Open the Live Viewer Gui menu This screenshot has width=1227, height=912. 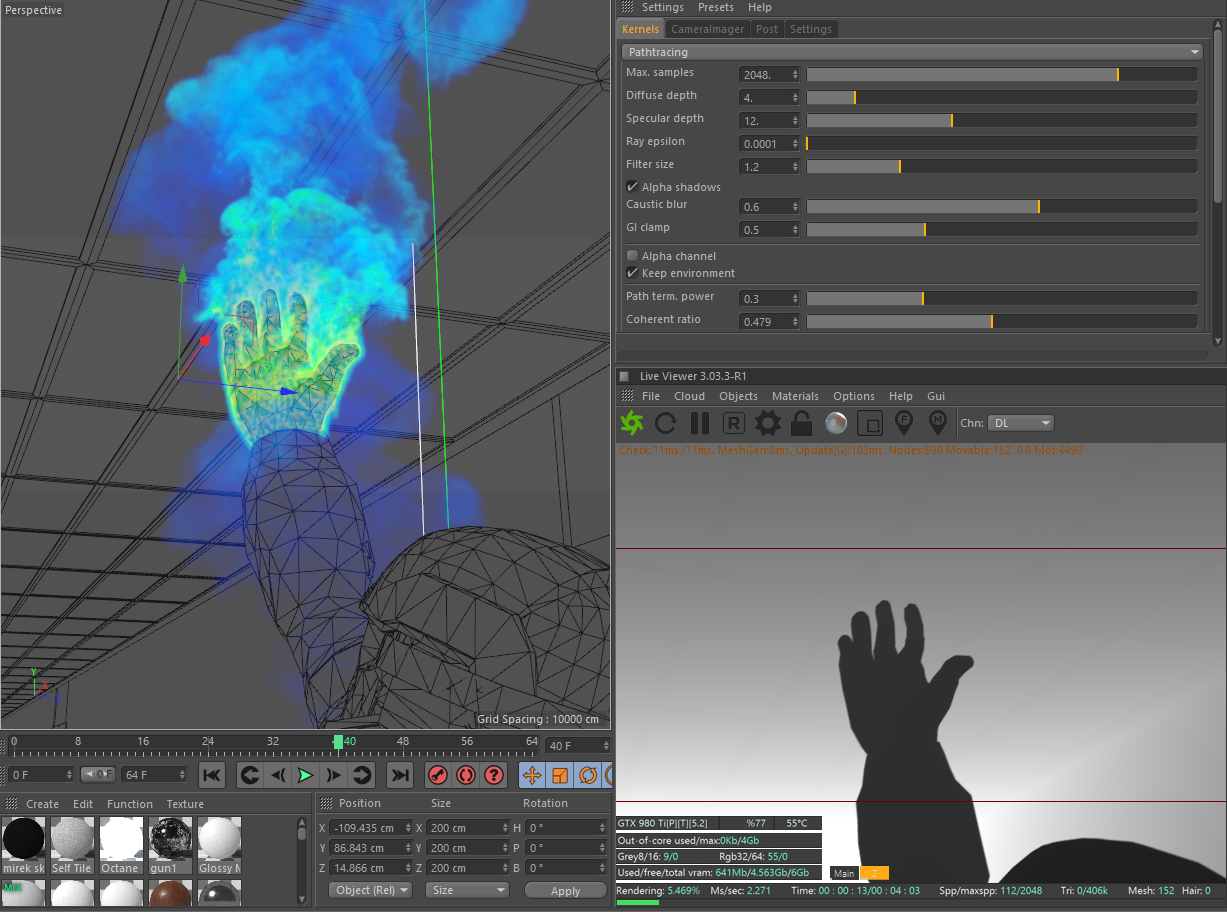(x=936, y=396)
